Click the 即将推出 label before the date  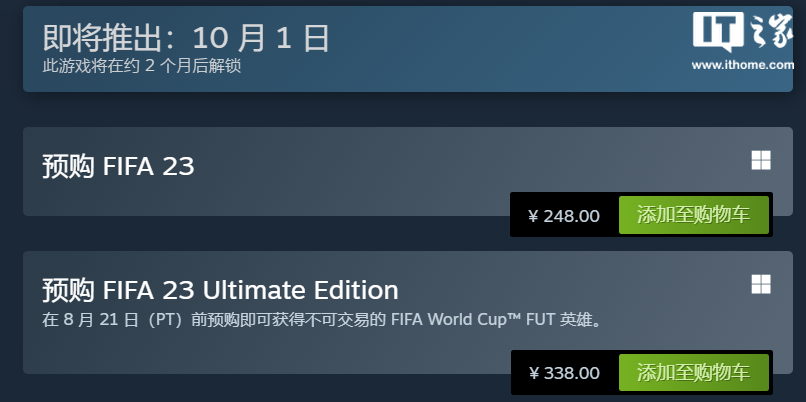pos(100,38)
